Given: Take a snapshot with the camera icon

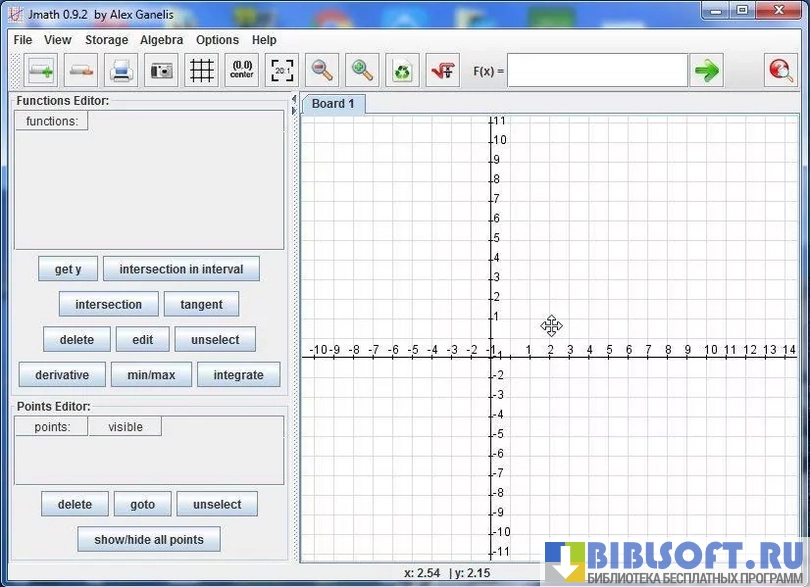Looking at the screenshot, I should (x=161, y=71).
